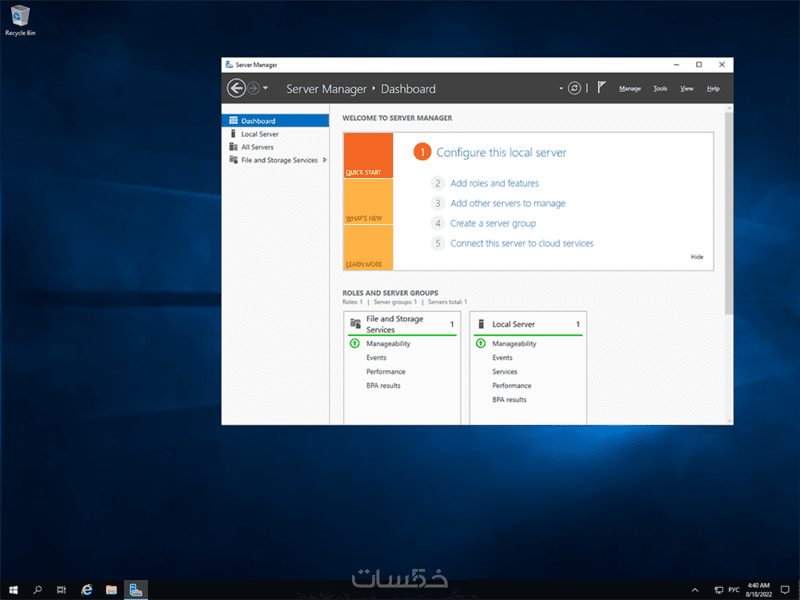Click Configure this local server link
The width and height of the screenshot is (800, 600).
click(x=501, y=153)
